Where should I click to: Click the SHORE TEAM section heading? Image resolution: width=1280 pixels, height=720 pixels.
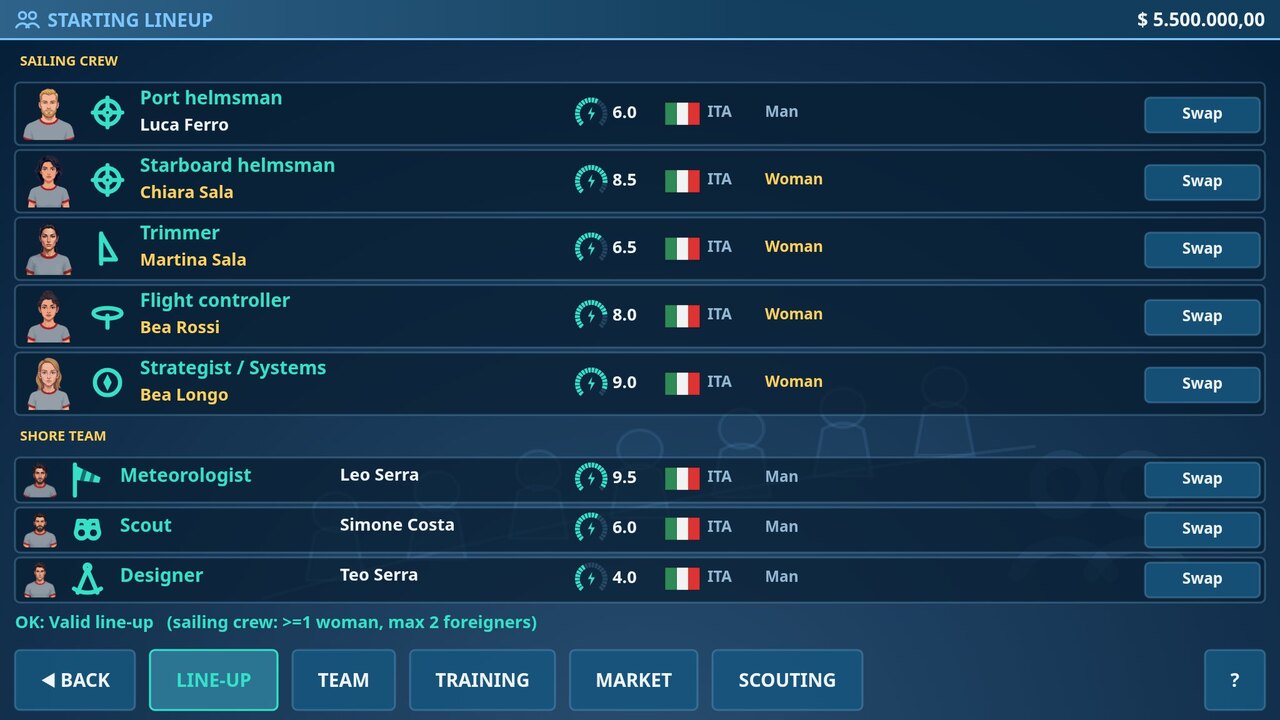coord(63,436)
